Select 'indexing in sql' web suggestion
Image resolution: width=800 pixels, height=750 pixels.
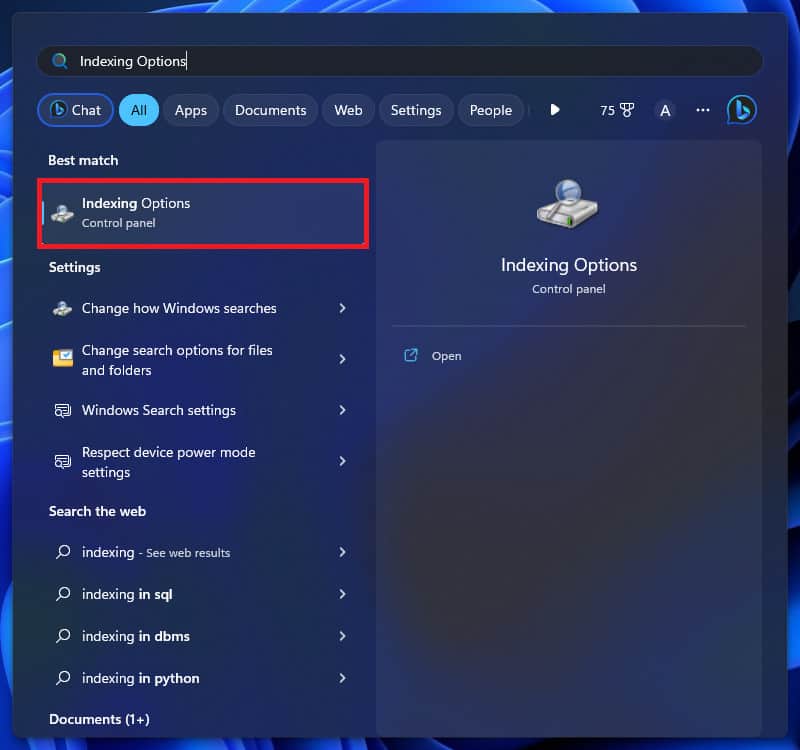pyautogui.click(x=203, y=594)
